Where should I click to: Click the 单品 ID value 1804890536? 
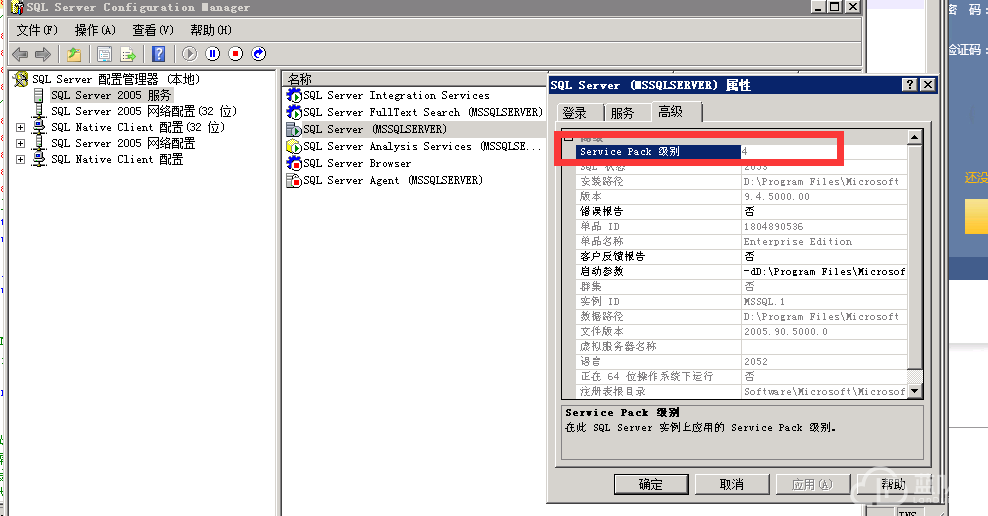[824, 227]
